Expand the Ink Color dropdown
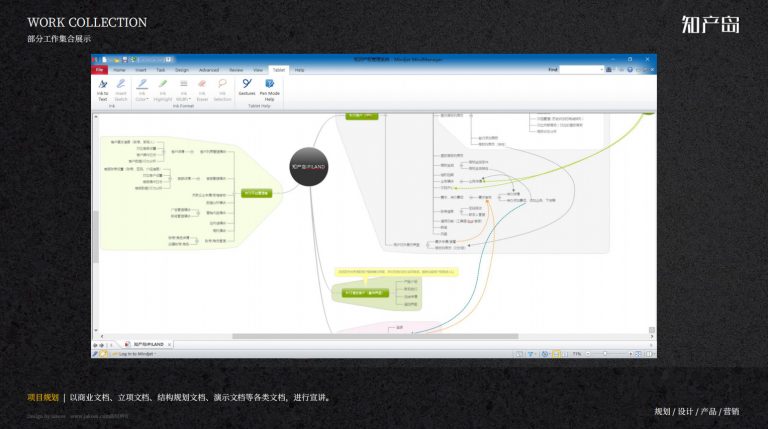The width and height of the screenshot is (768, 429). (x=142, y=90)
